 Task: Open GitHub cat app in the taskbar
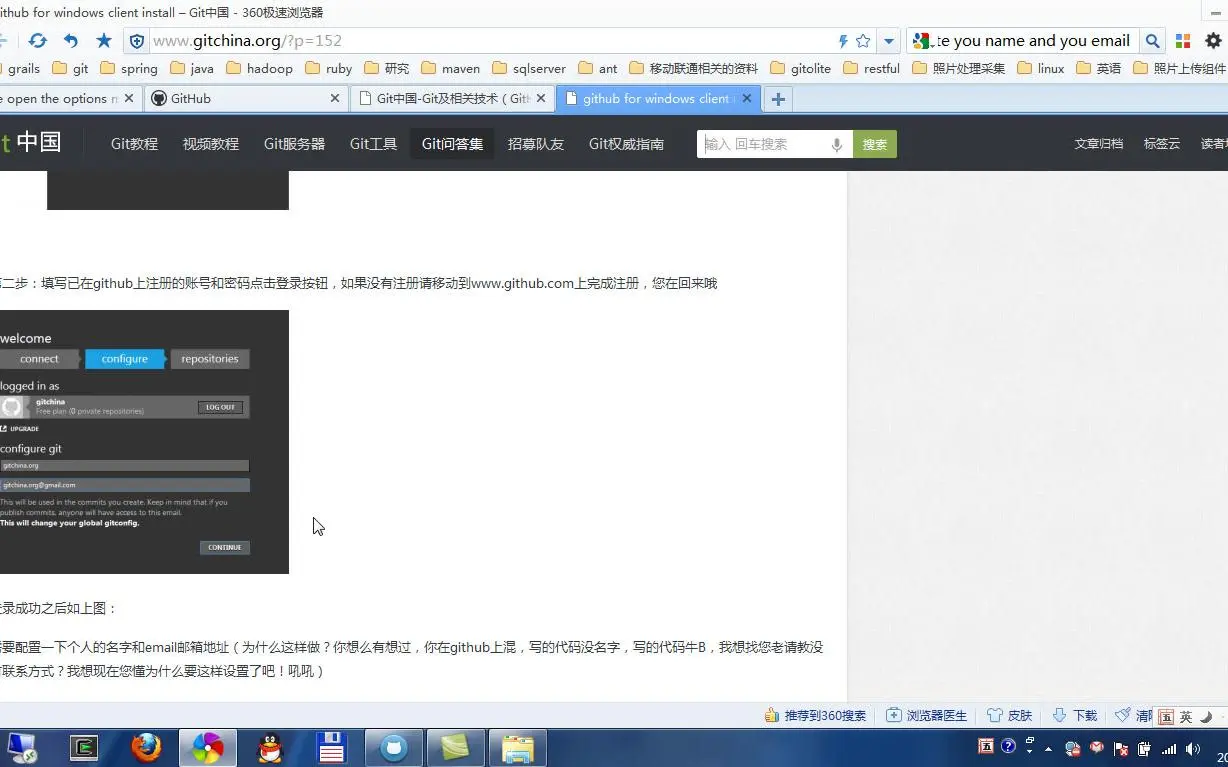point(394,748)
